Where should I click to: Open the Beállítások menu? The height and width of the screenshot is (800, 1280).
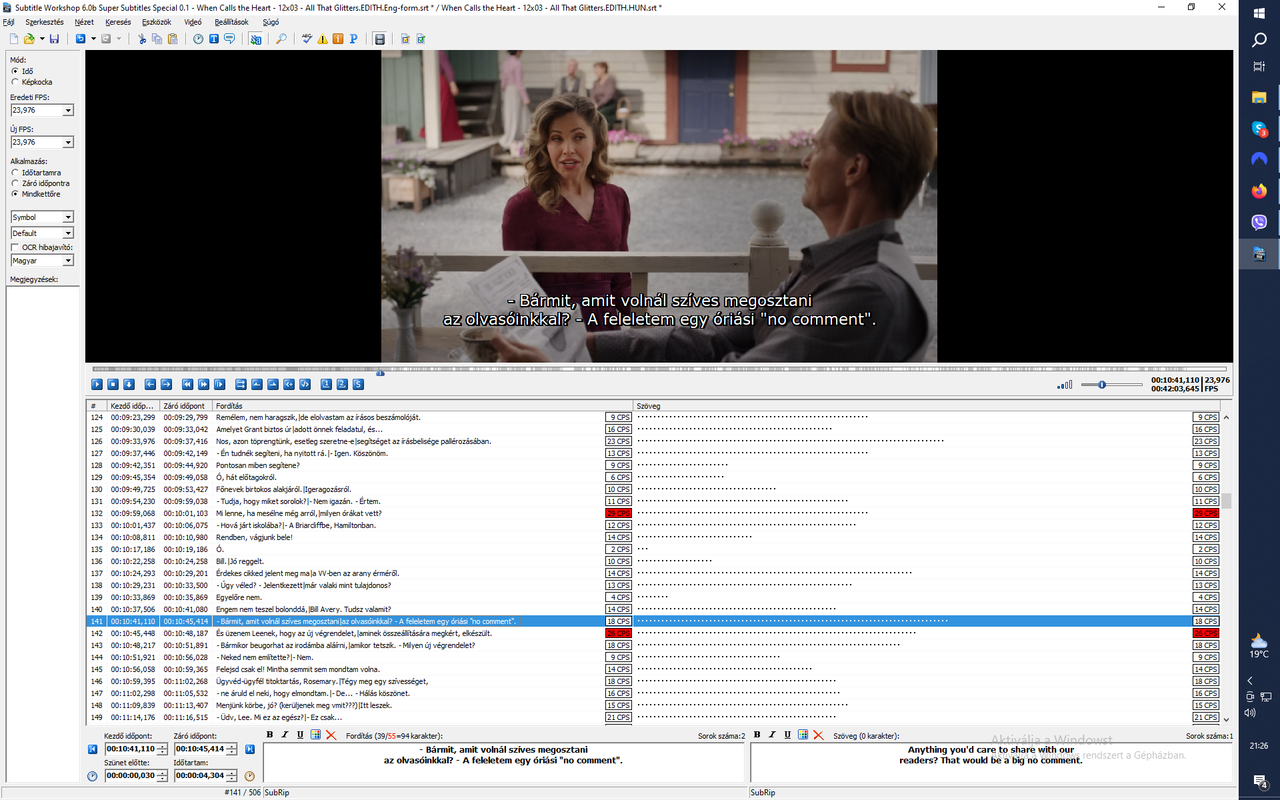pyautogui.click(x=232, y=21)
